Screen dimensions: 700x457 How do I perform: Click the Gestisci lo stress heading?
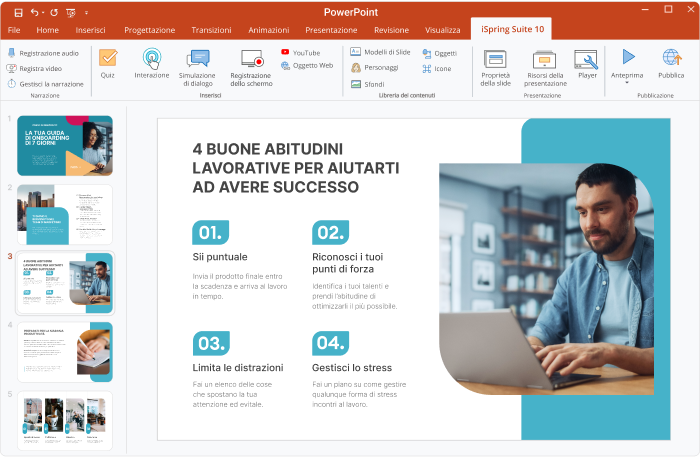click(x=352, y=368)
